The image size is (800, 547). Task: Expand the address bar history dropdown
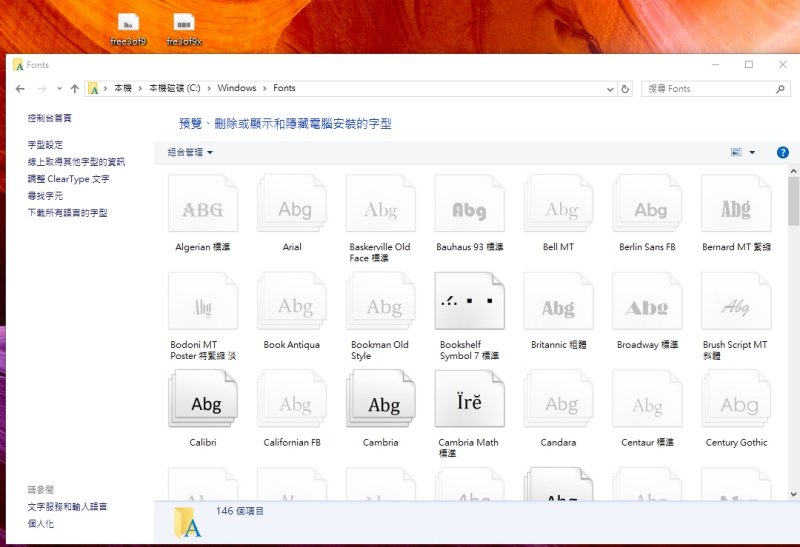(609, 89)
